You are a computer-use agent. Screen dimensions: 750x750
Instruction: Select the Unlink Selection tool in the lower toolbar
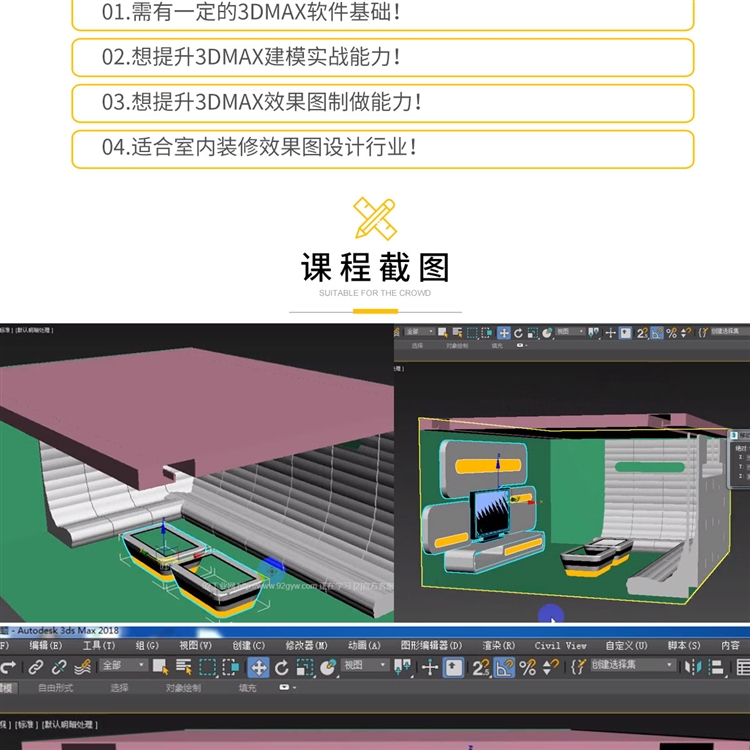tap(59, 667)
